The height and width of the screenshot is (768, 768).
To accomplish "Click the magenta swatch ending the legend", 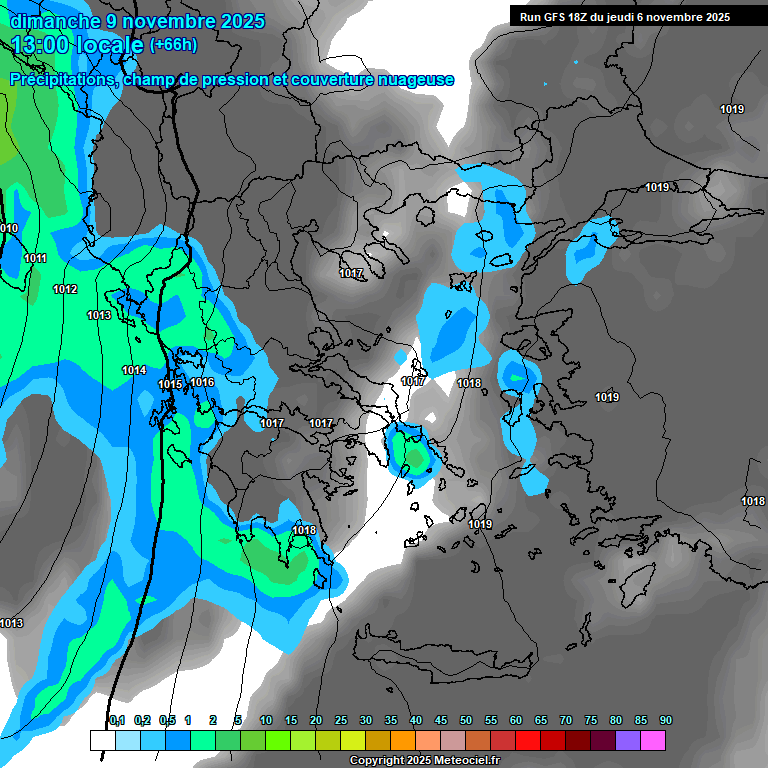I will pos(653,740).
